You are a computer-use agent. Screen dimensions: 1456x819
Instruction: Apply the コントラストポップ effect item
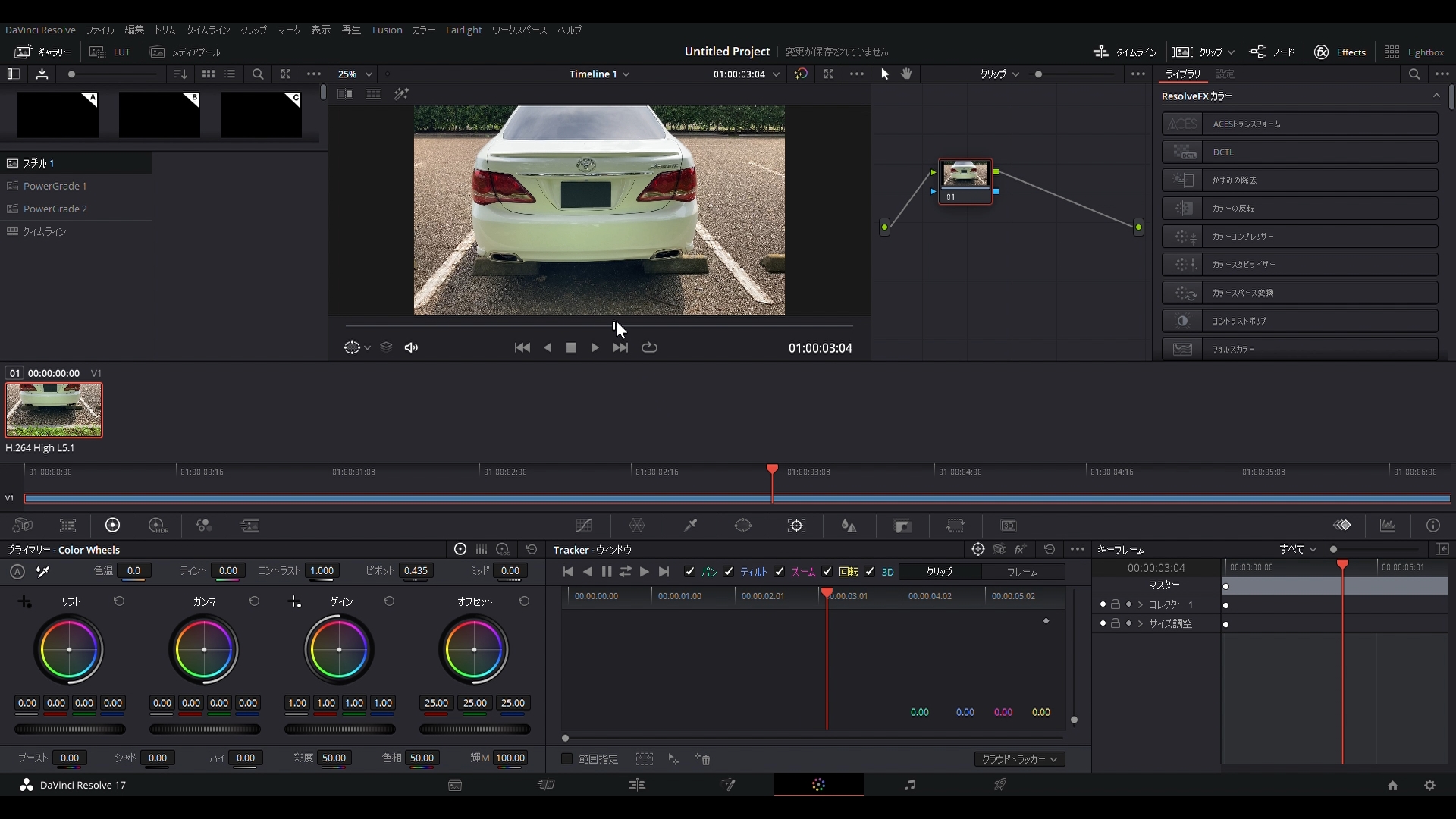1300,321
